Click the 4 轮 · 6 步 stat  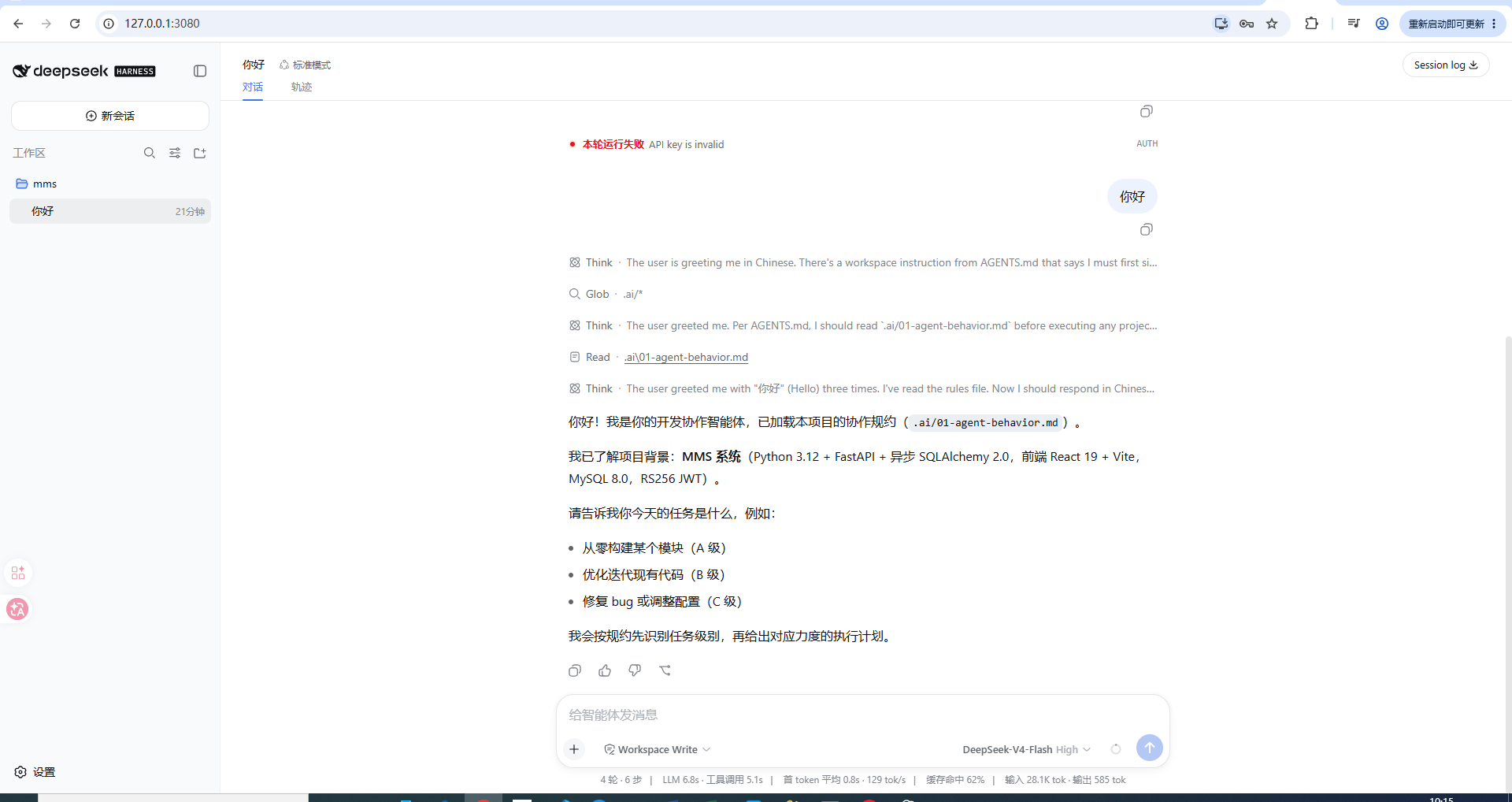coord(621,780)
